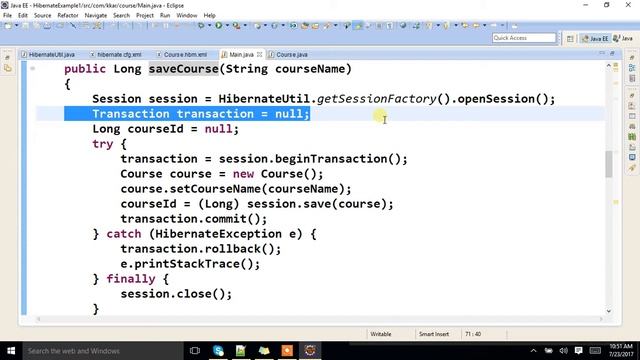Click the editor scroll down arrow

coord(609,311)
